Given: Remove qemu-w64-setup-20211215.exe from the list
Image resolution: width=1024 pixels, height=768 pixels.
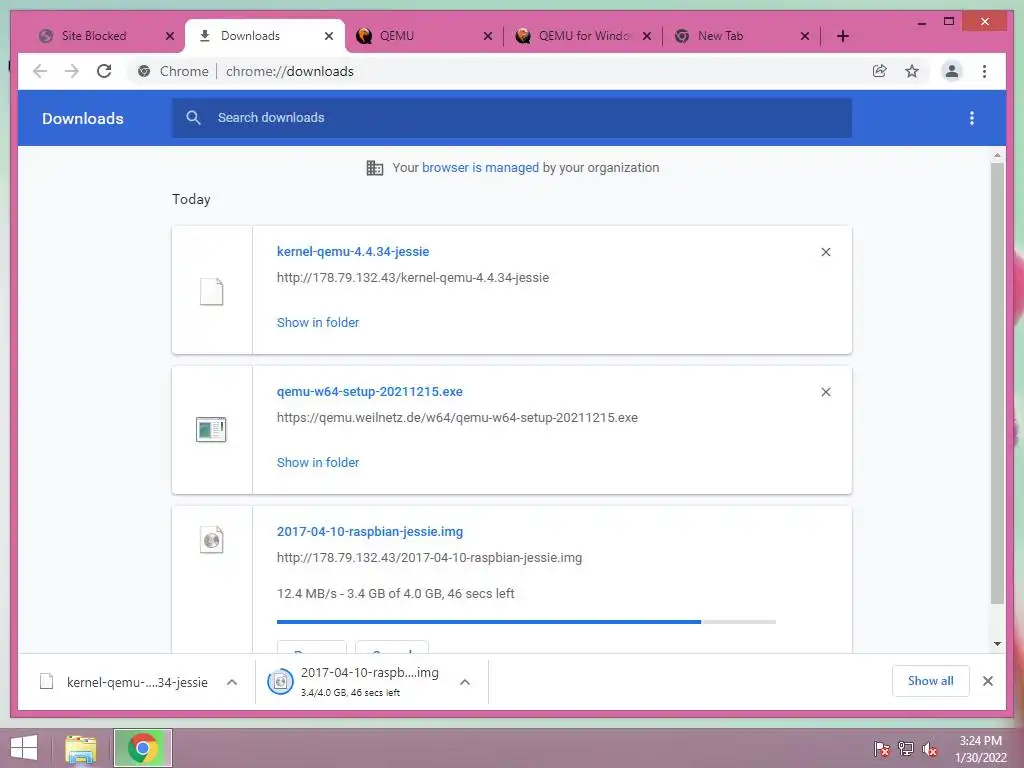Looking at the screenshot, I should 825,392.
